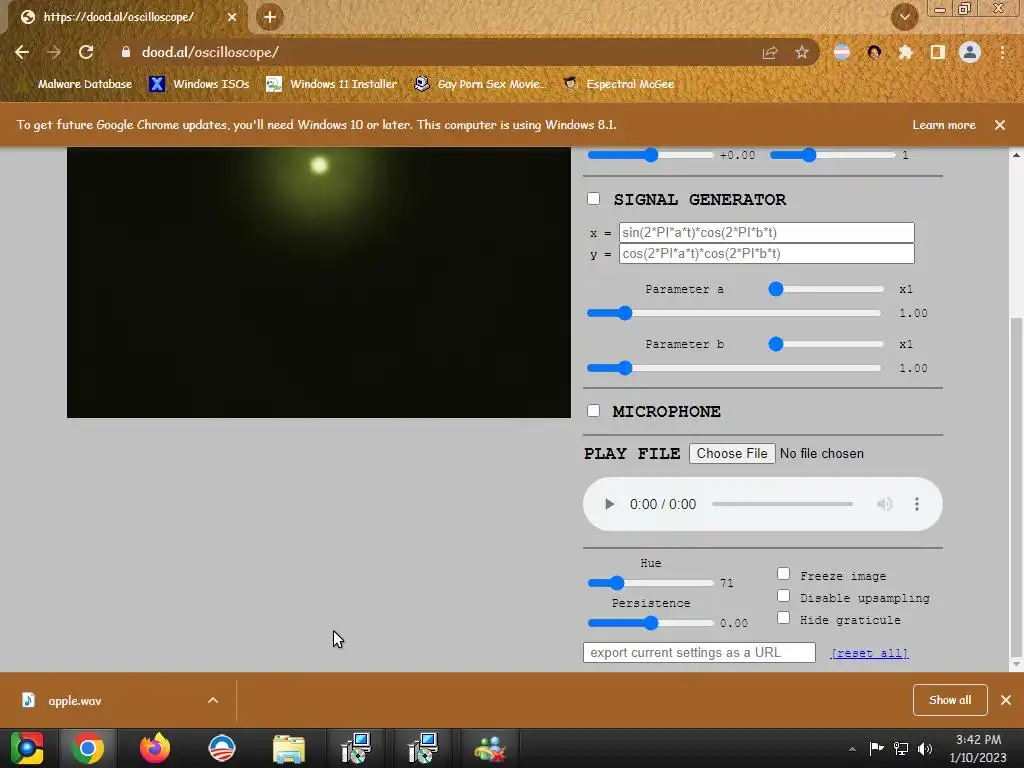Show hidden system tray icons

pos(852,749)
